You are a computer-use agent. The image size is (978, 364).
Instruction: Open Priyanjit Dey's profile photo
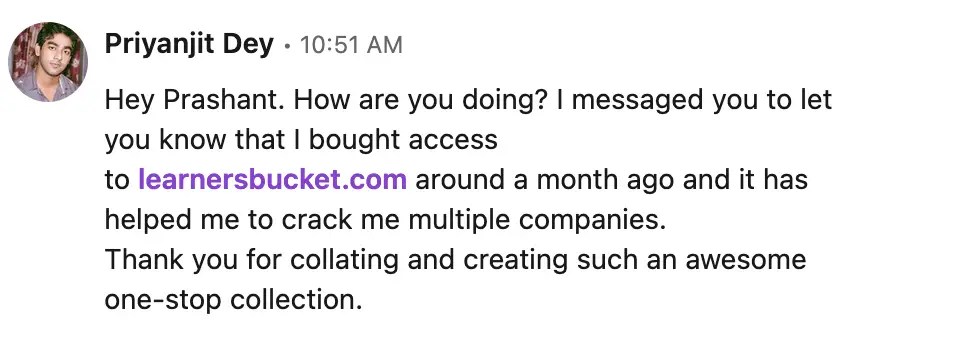pos(47,62)
